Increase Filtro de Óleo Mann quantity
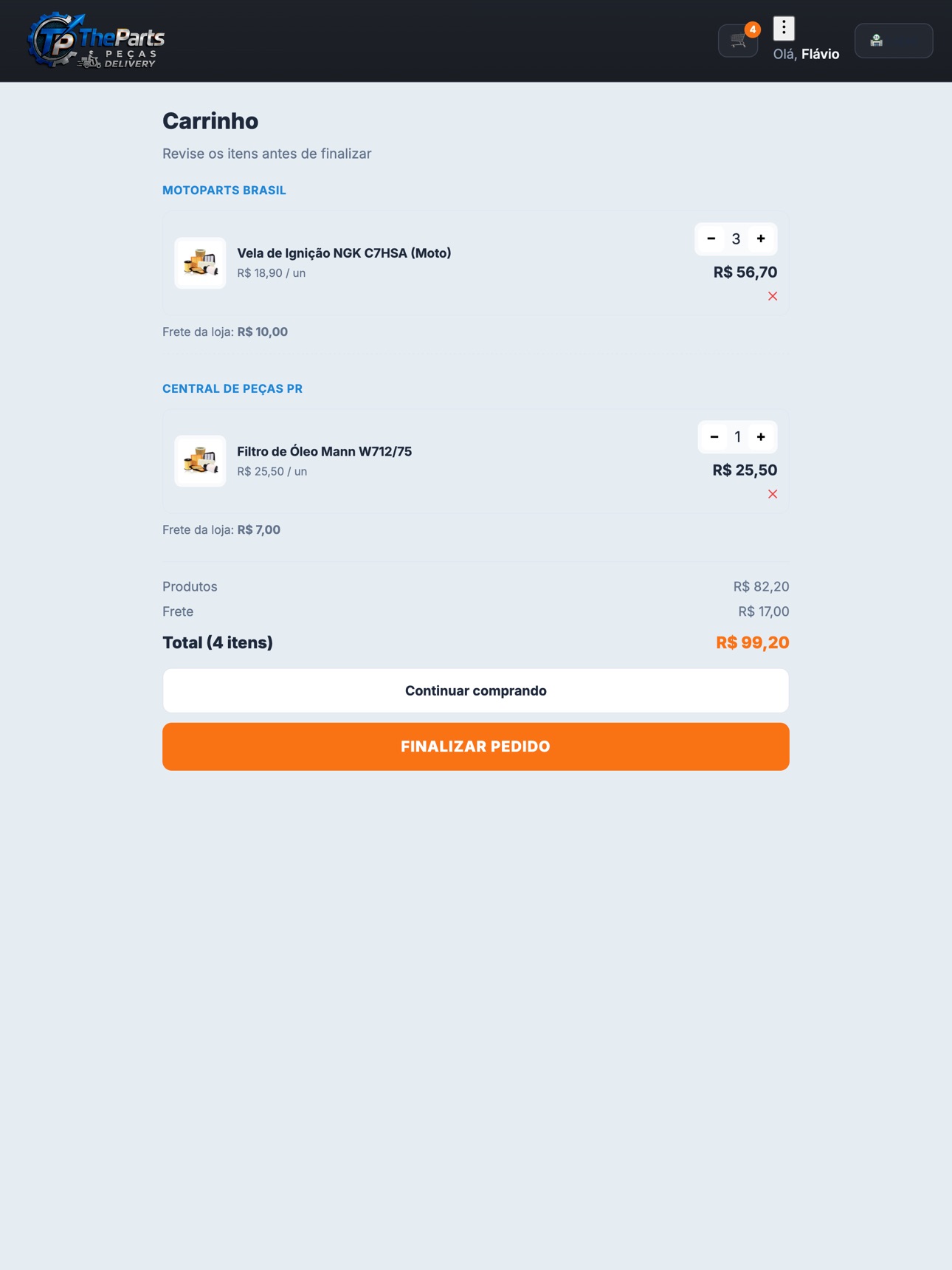This screenshot has width=952, height=1270. coord(761,436)
